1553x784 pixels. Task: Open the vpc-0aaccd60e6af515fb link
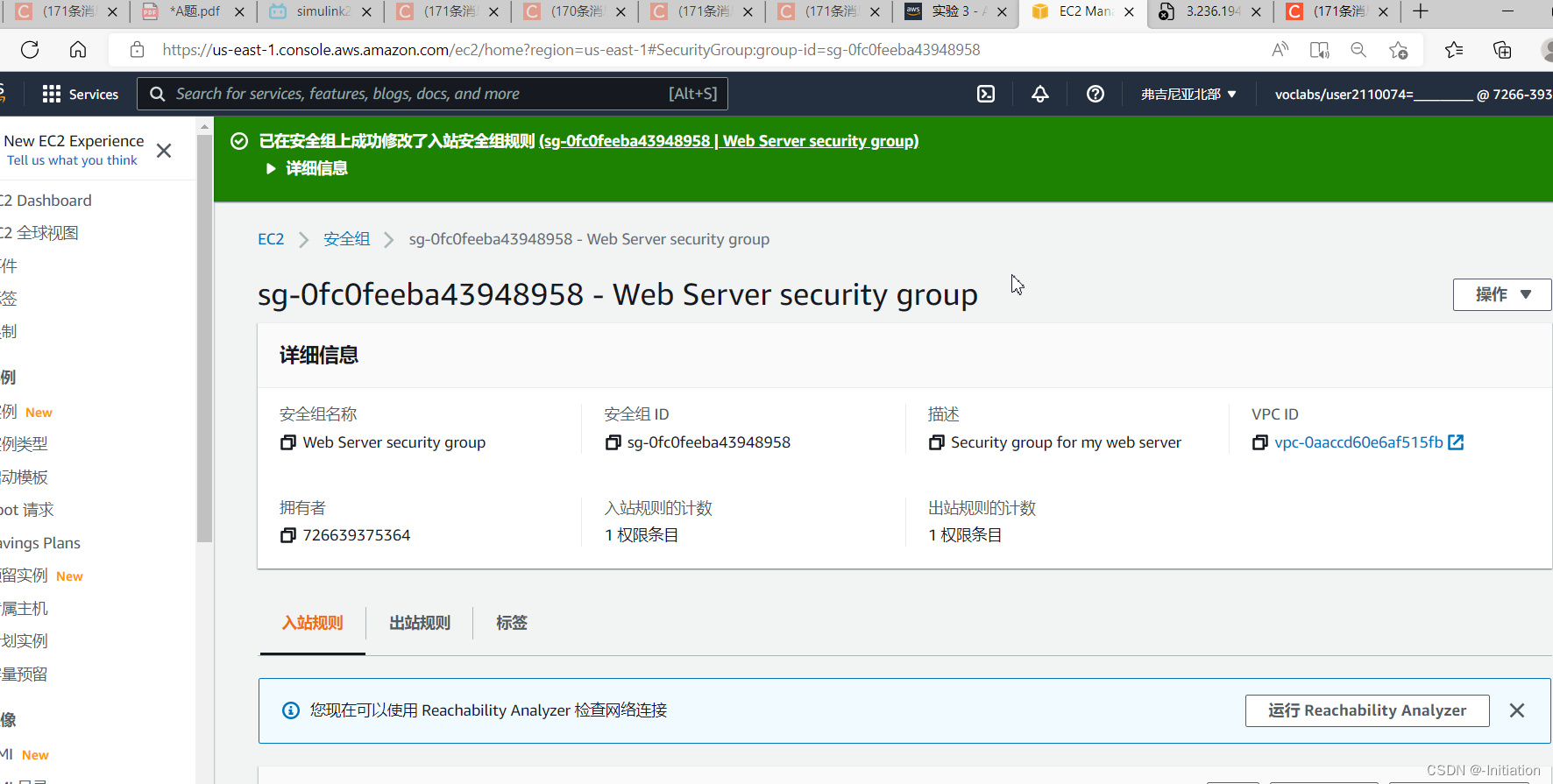(1358, 442)
